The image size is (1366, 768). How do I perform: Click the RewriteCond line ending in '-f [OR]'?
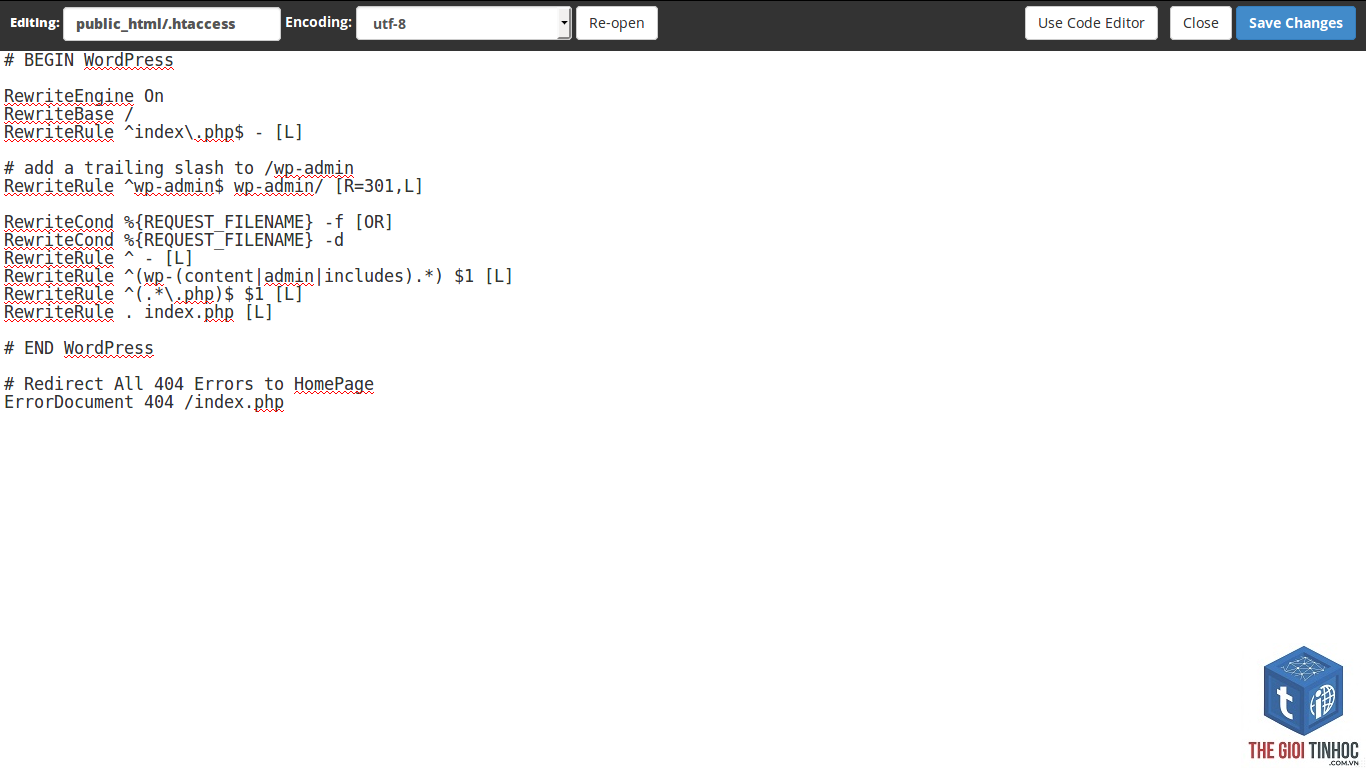point(198,223)
